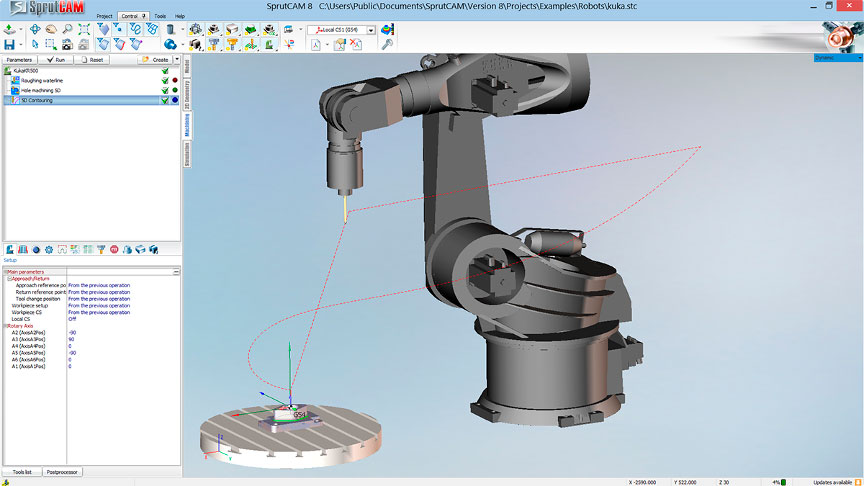This screenshot has height=486, width=864.
Task: Click the Run button
Action: click(56, 60)
